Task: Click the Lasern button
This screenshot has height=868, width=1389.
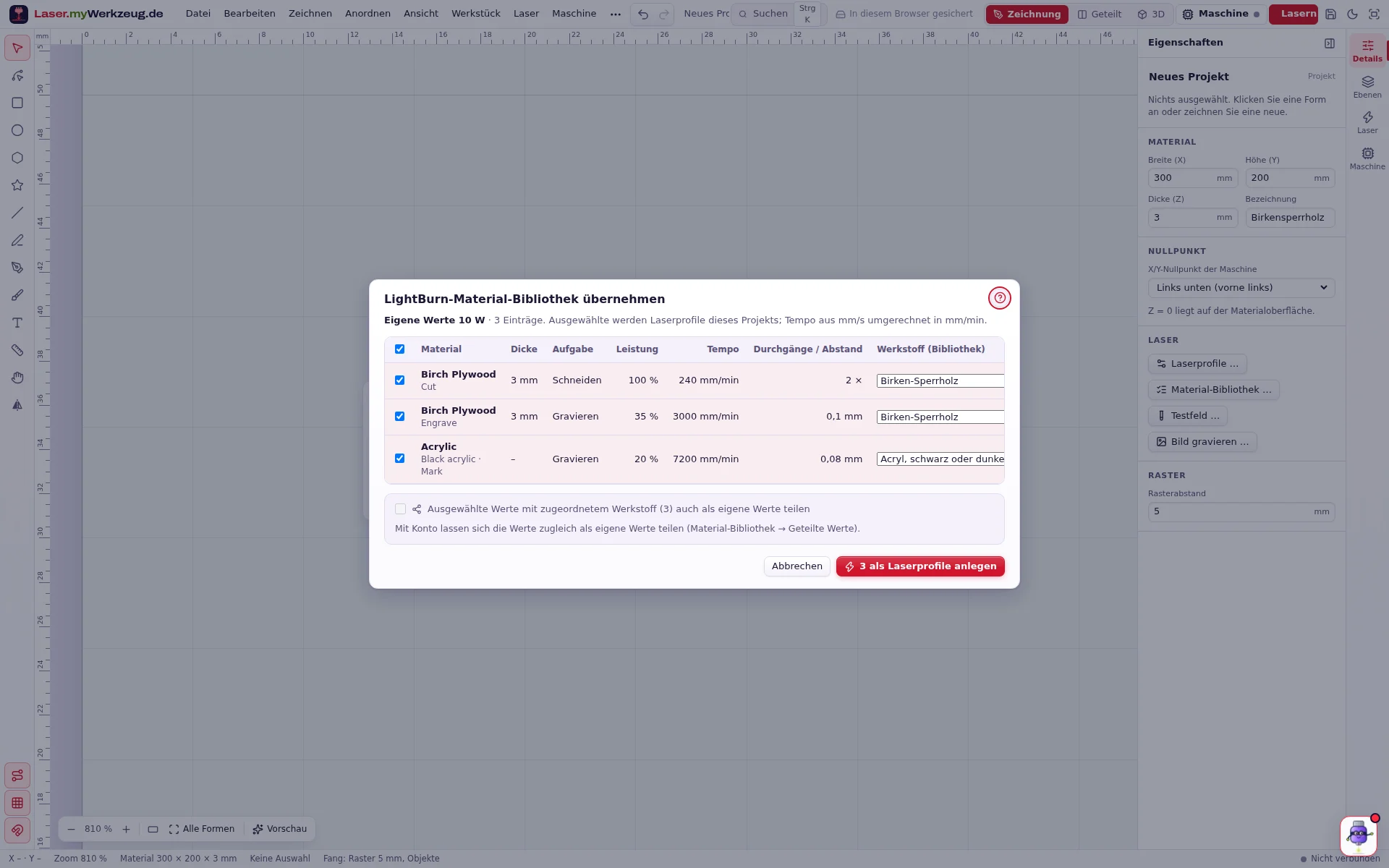Action: point(1294,14)
